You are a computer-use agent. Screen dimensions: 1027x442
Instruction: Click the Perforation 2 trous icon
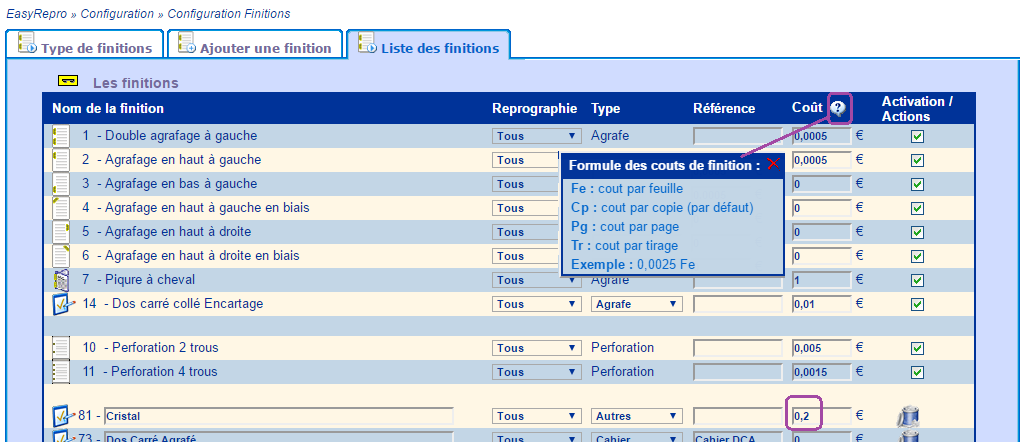pos(61,348)
